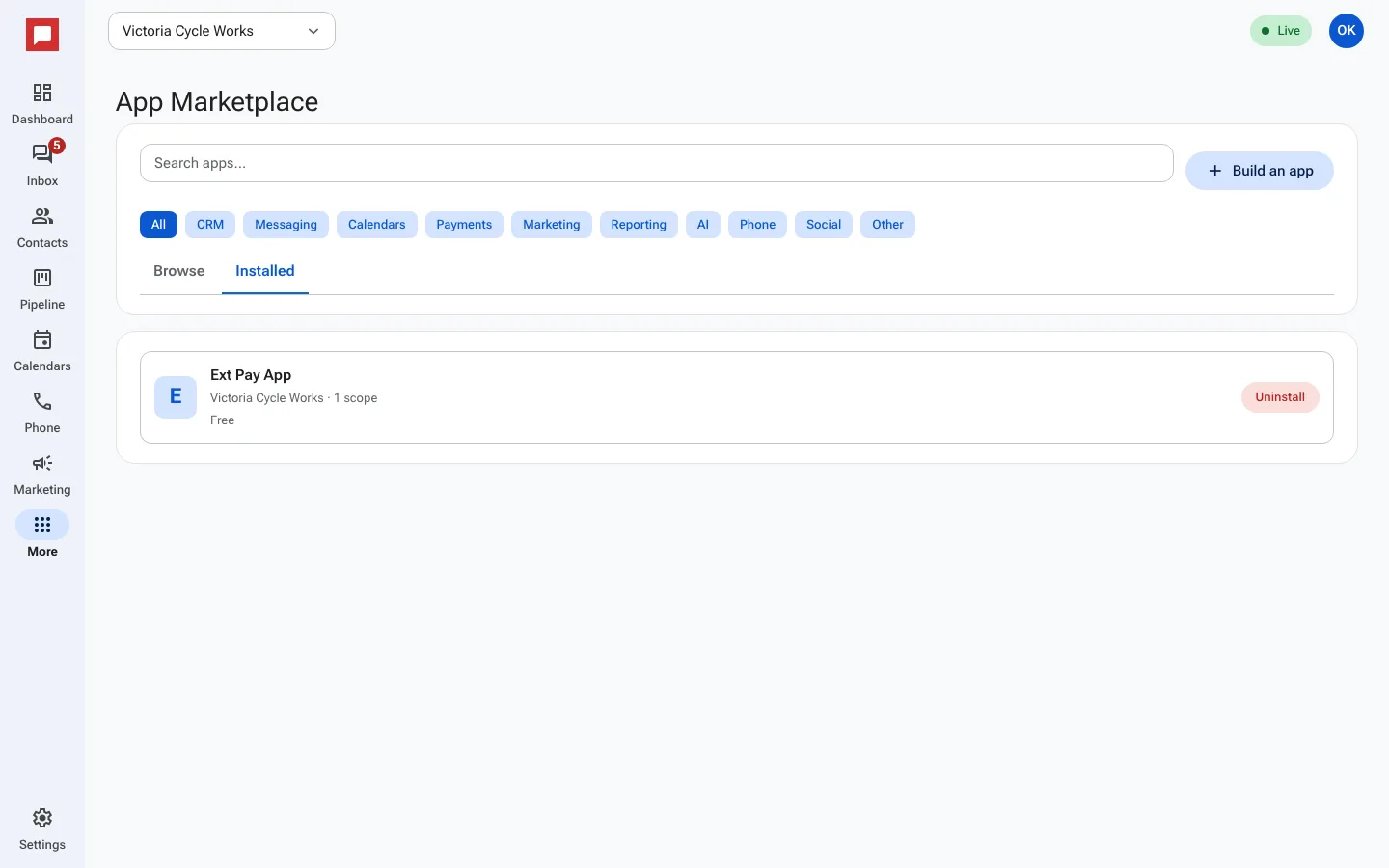Filter apps by Reporting category

pos(639,225)
